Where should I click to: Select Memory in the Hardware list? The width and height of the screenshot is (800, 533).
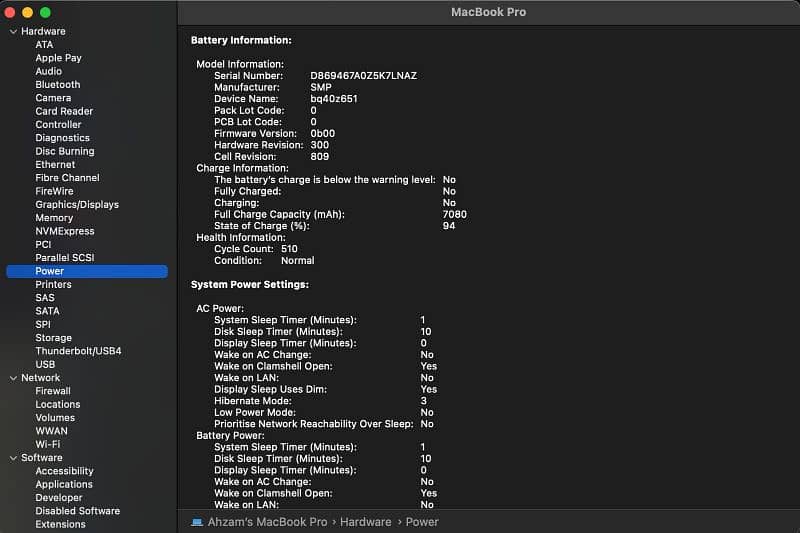(x=54, y=218)
